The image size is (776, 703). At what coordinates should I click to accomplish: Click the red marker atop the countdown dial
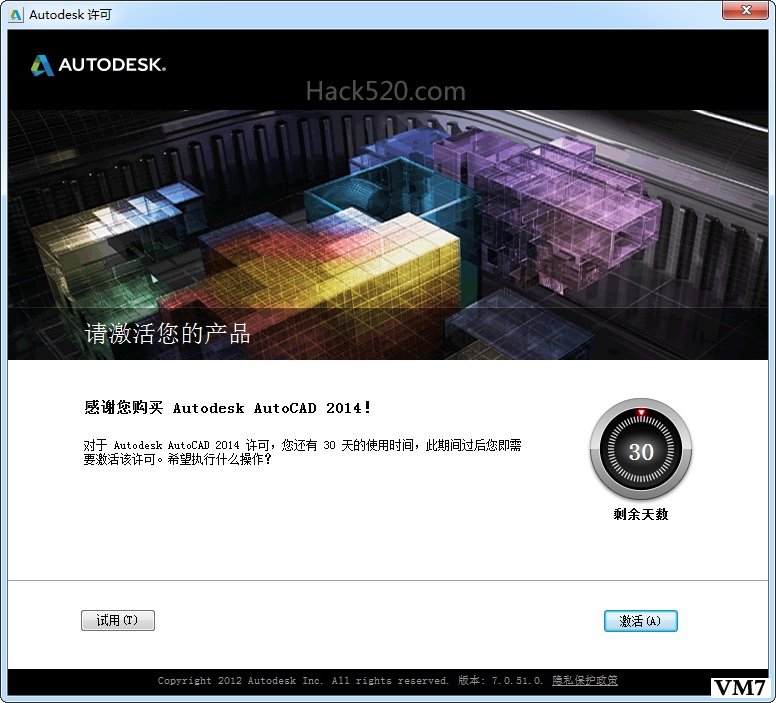point(640,412)
